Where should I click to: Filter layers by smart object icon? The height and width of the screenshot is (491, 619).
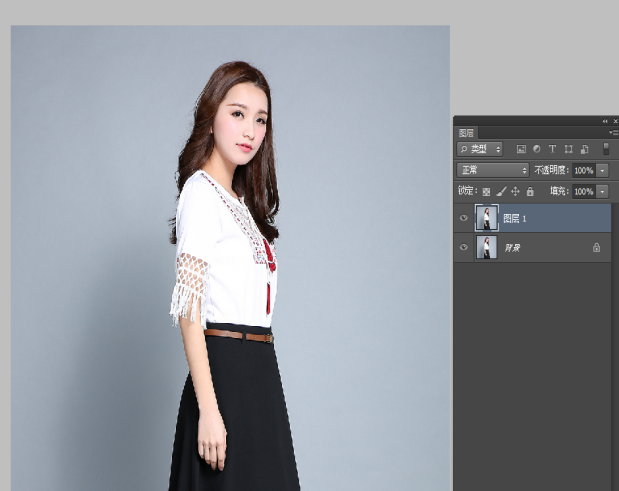(585, 149)
